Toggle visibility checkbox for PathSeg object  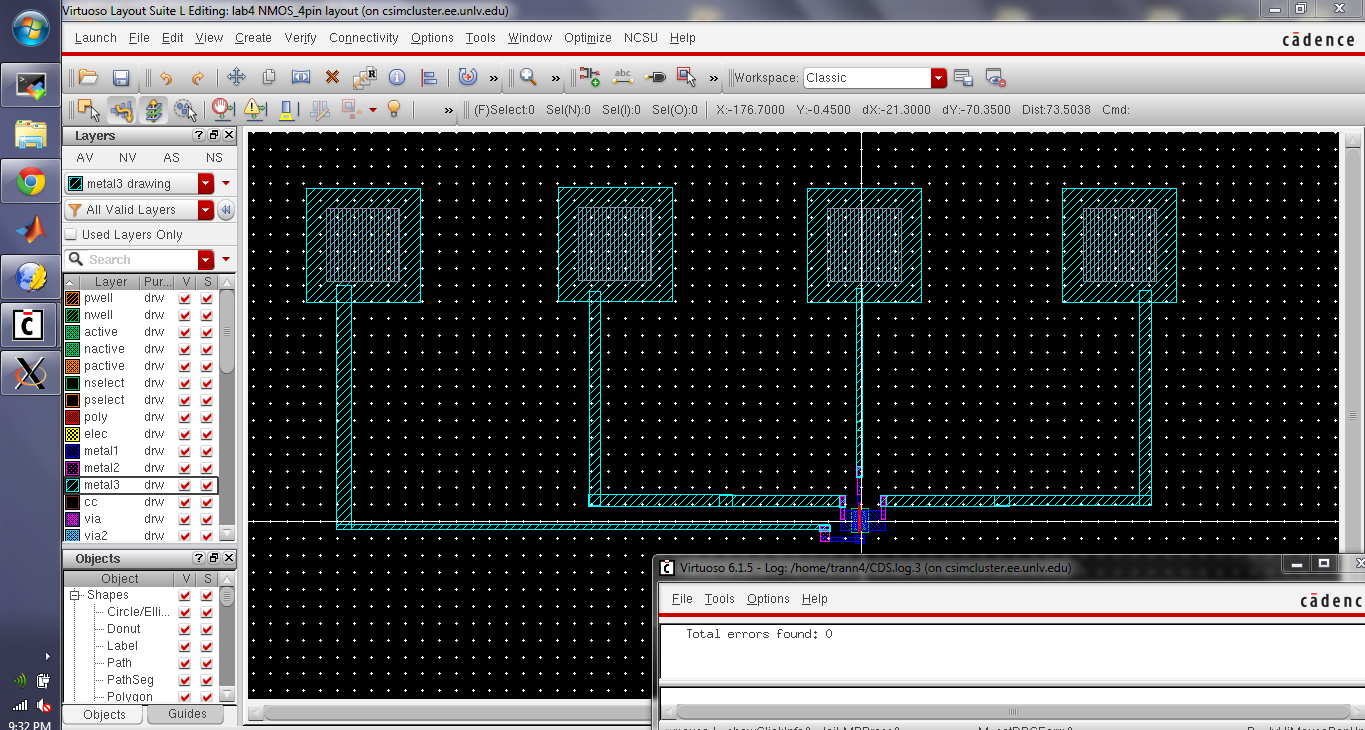tap(185, 680)
